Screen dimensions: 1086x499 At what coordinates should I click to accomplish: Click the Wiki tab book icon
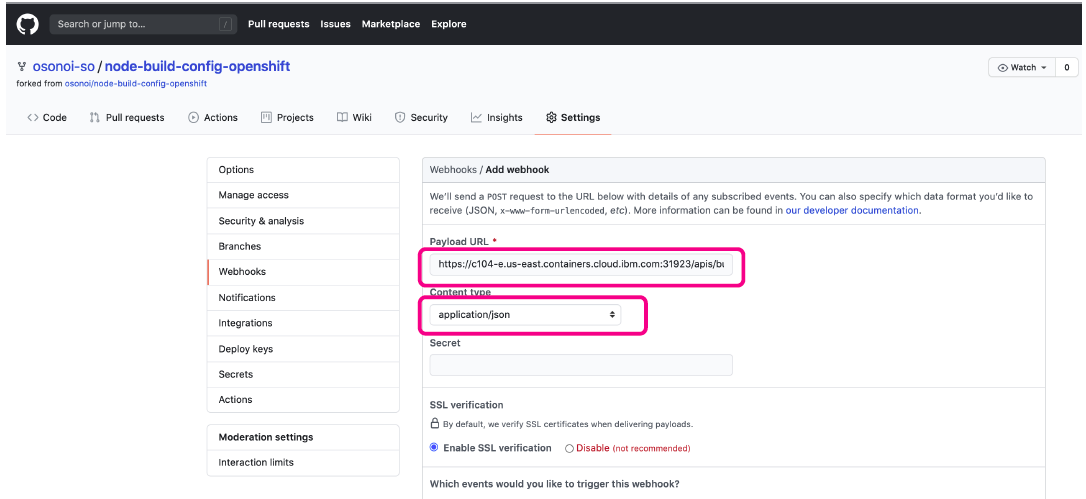click(x=342, y=118)
